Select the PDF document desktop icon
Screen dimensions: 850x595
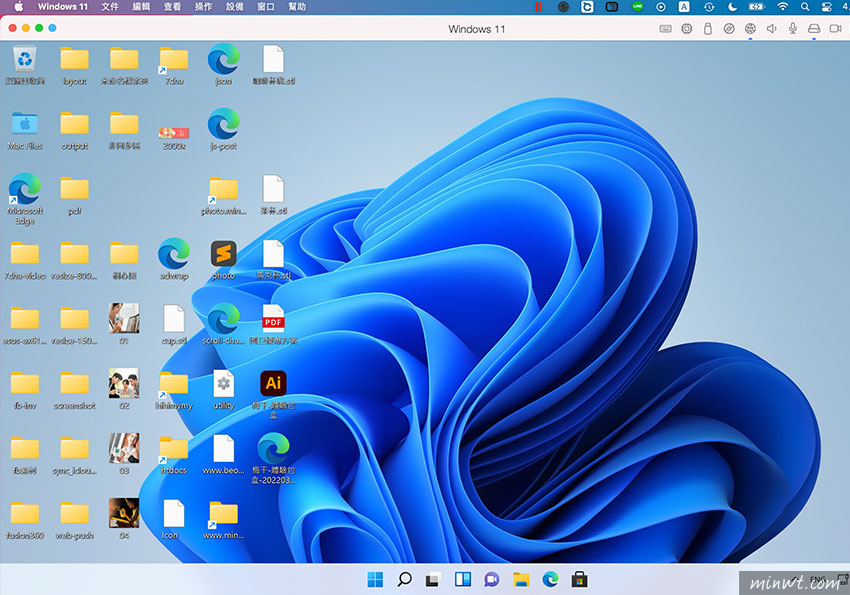coord(273,319)
